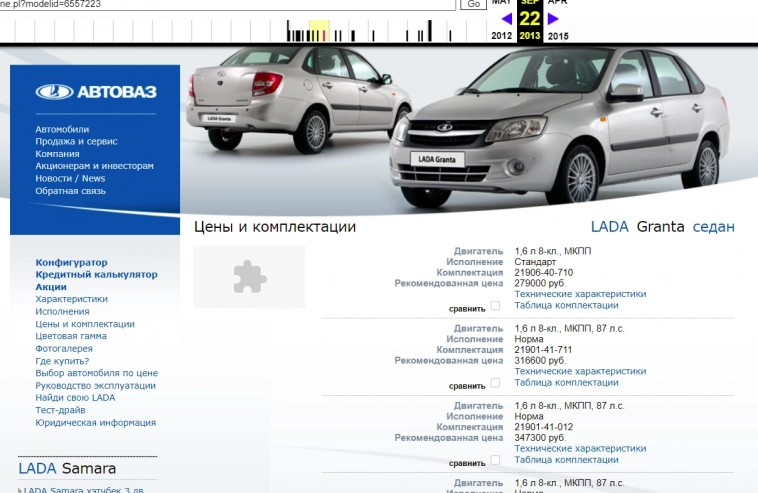Click the LADA Samara хэтчбек link
This screenshot has width=758, height=493.
(84, 490)
